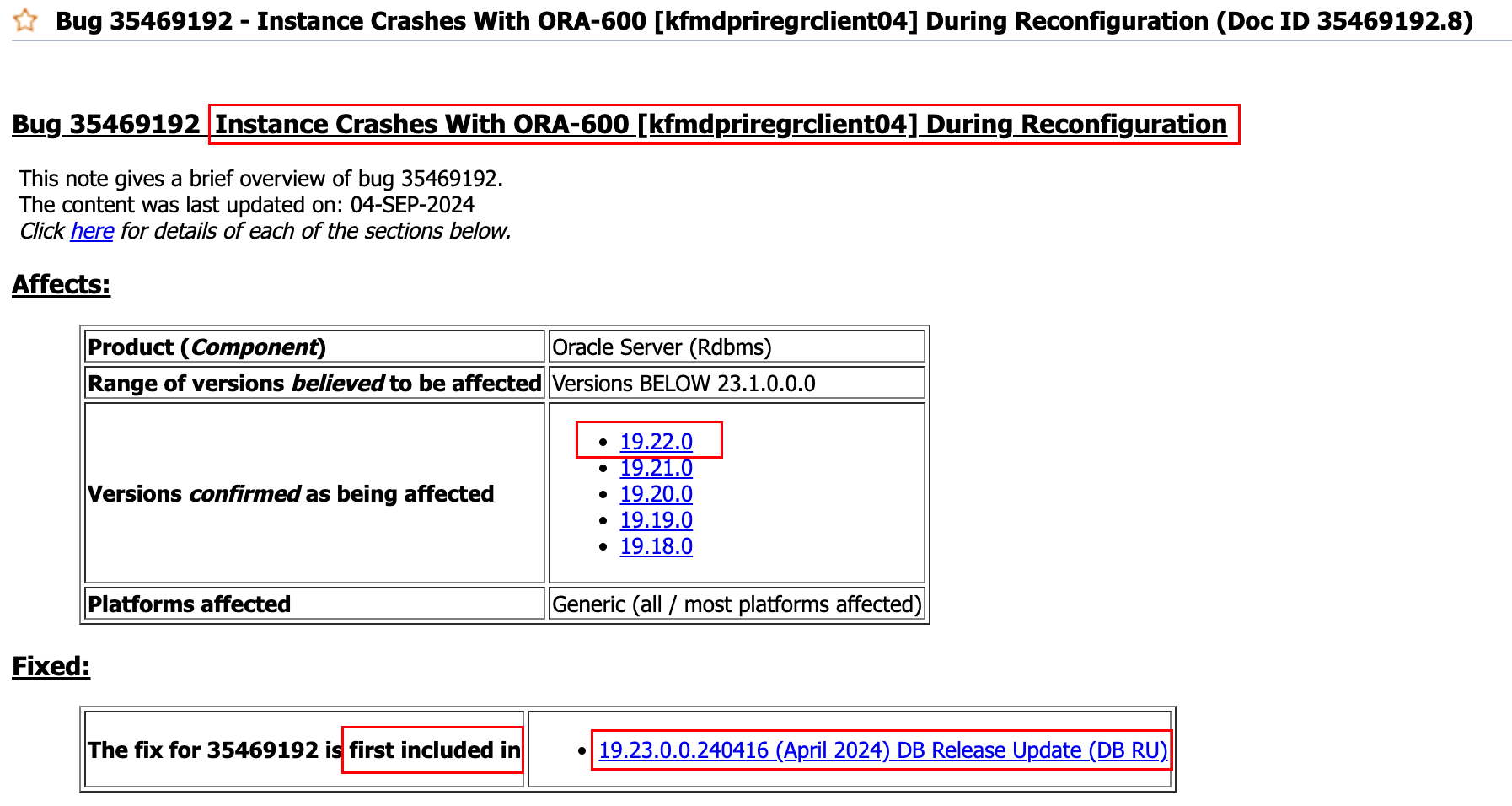Open the 19.23.0.0.240416 April 2024 DB RU link
This screenshot has width=1512, height=806.
[x=882, y=750]
